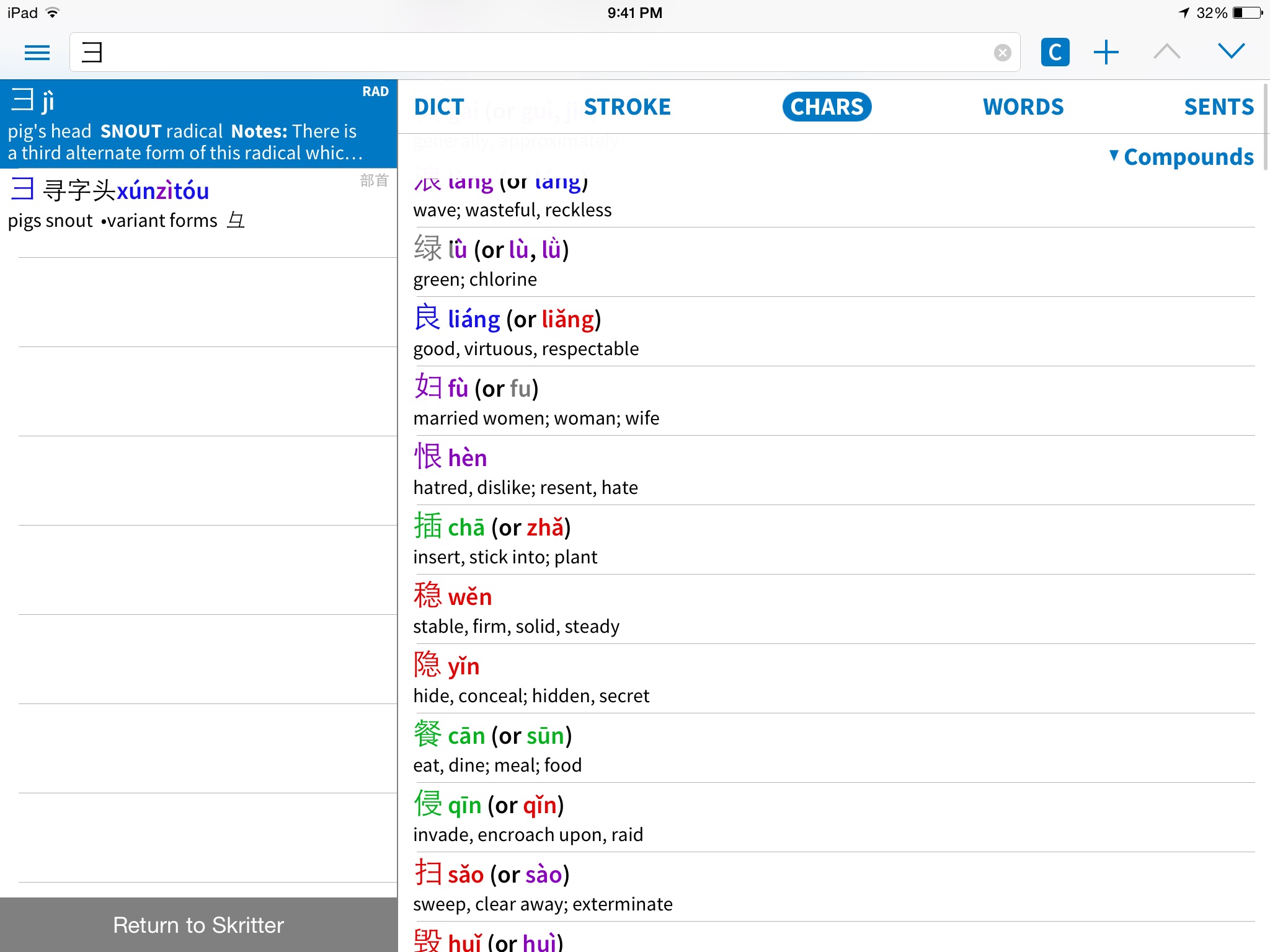The width and height of the screenshot is (1270, 952).
Task: Clear the search field text
Action: [1002, 53]
